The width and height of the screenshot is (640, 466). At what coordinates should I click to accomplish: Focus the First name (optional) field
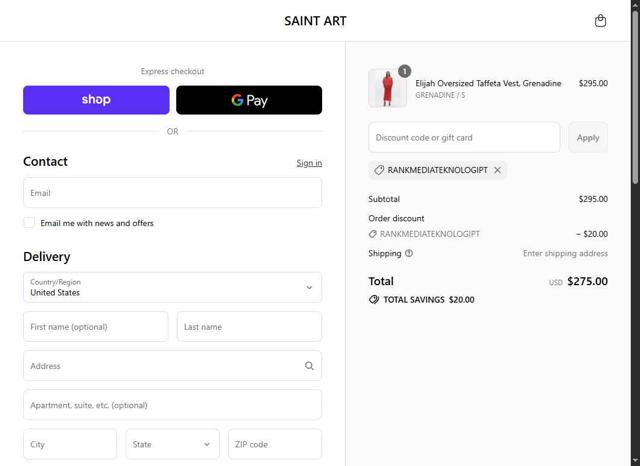(x=96, y=326)
